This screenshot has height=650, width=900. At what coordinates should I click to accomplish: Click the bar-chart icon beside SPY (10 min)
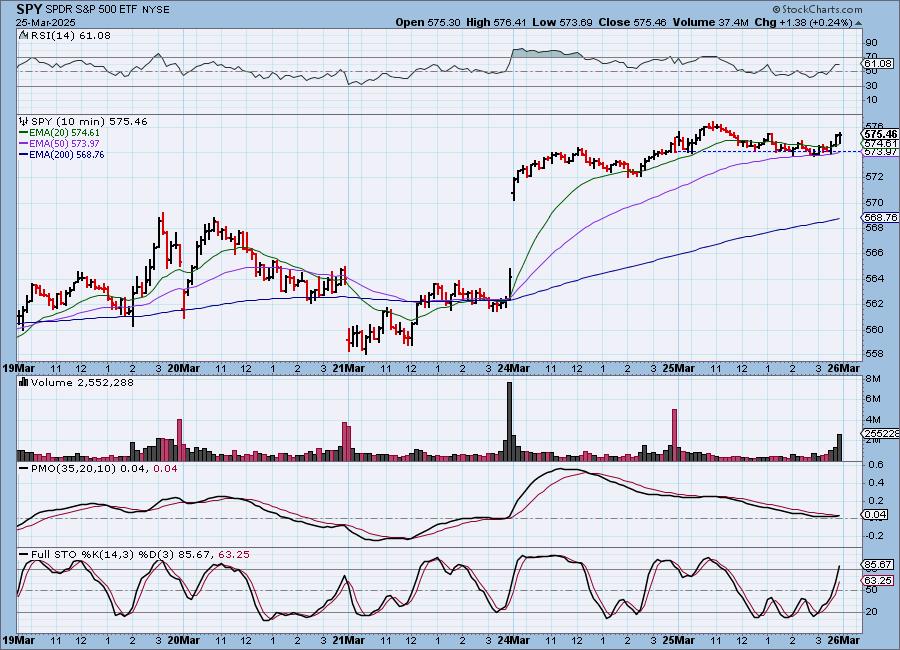(x=24, y=121)
